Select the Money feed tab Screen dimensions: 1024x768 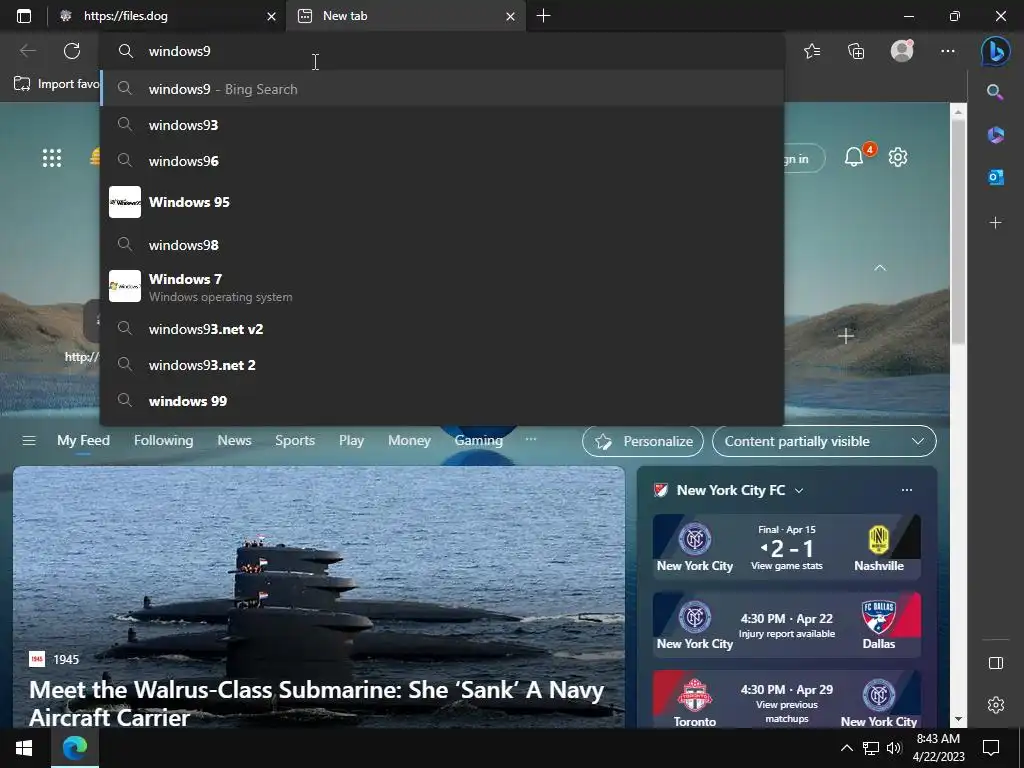point(409,441)
